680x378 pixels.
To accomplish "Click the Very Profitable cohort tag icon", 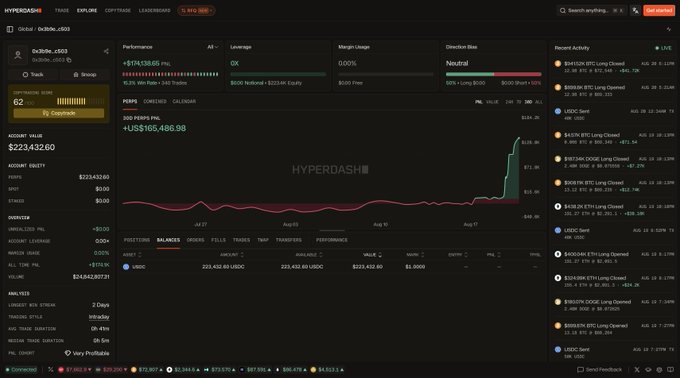I will 68,353.
